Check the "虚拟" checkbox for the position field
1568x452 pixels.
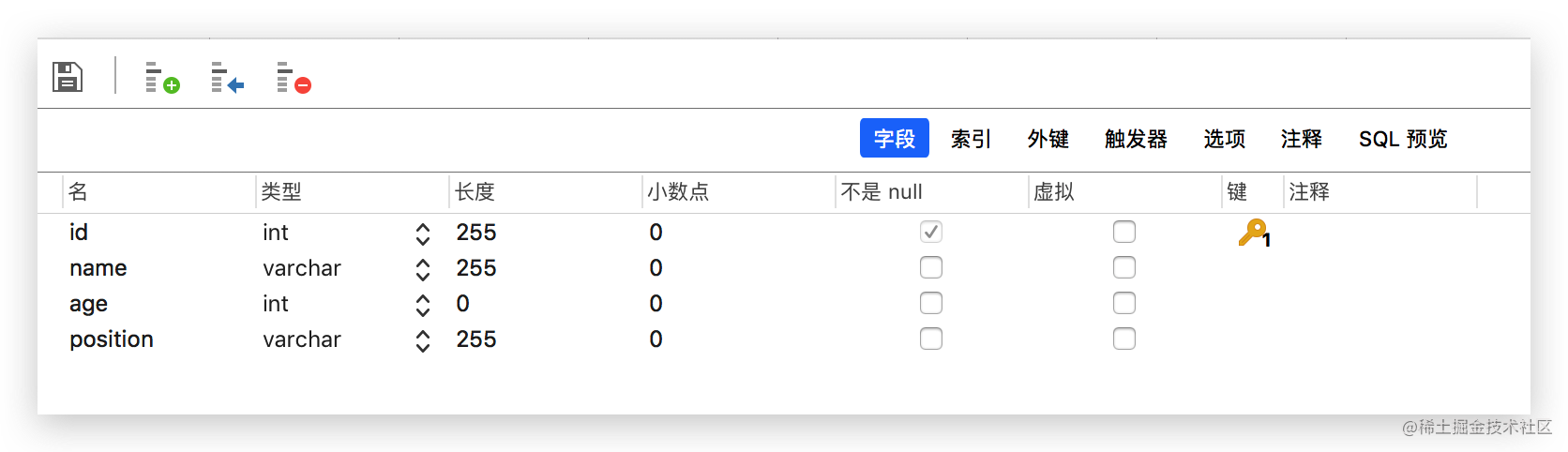point(1124,339)
